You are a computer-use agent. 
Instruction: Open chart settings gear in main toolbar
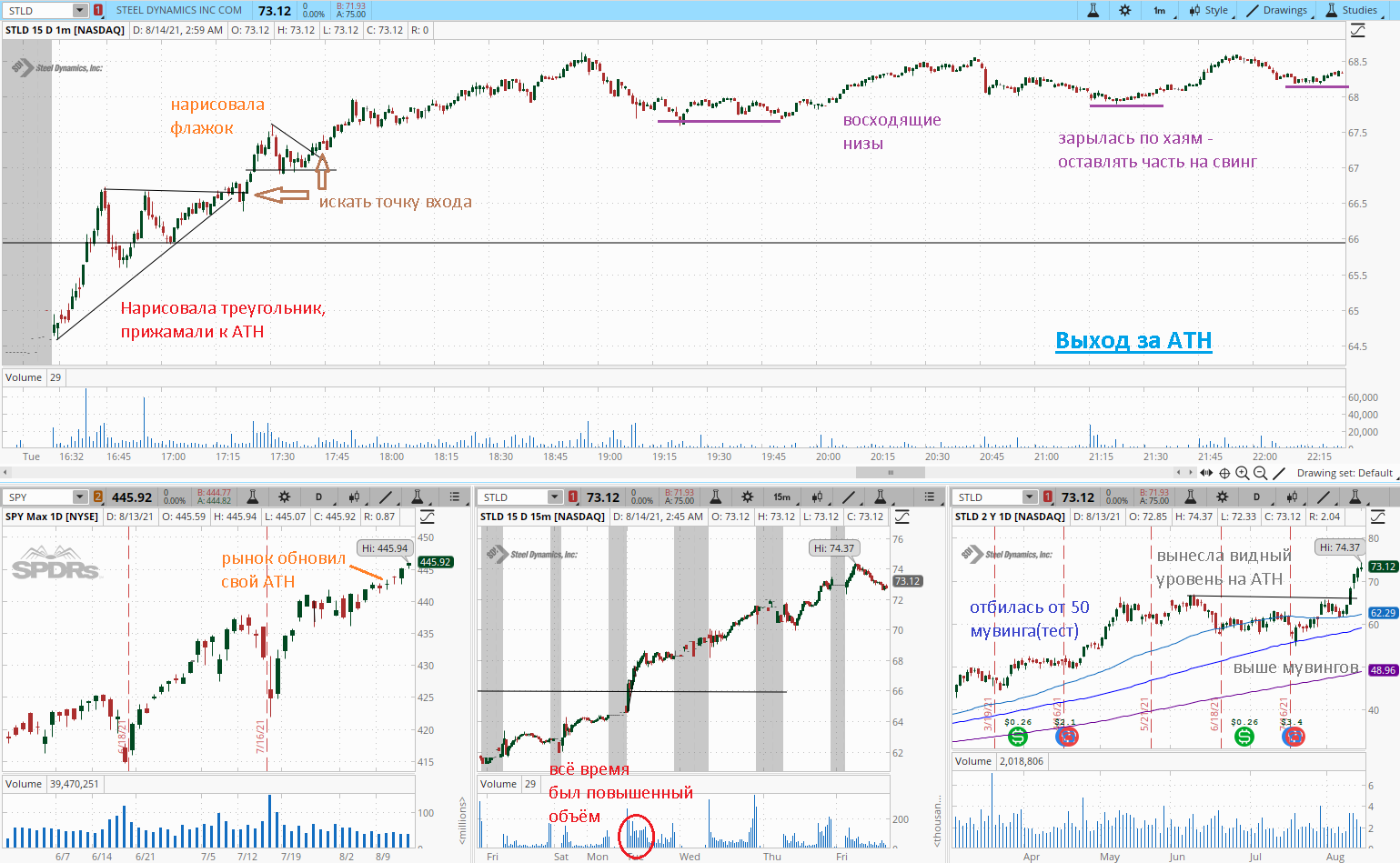click(1125, 11)
